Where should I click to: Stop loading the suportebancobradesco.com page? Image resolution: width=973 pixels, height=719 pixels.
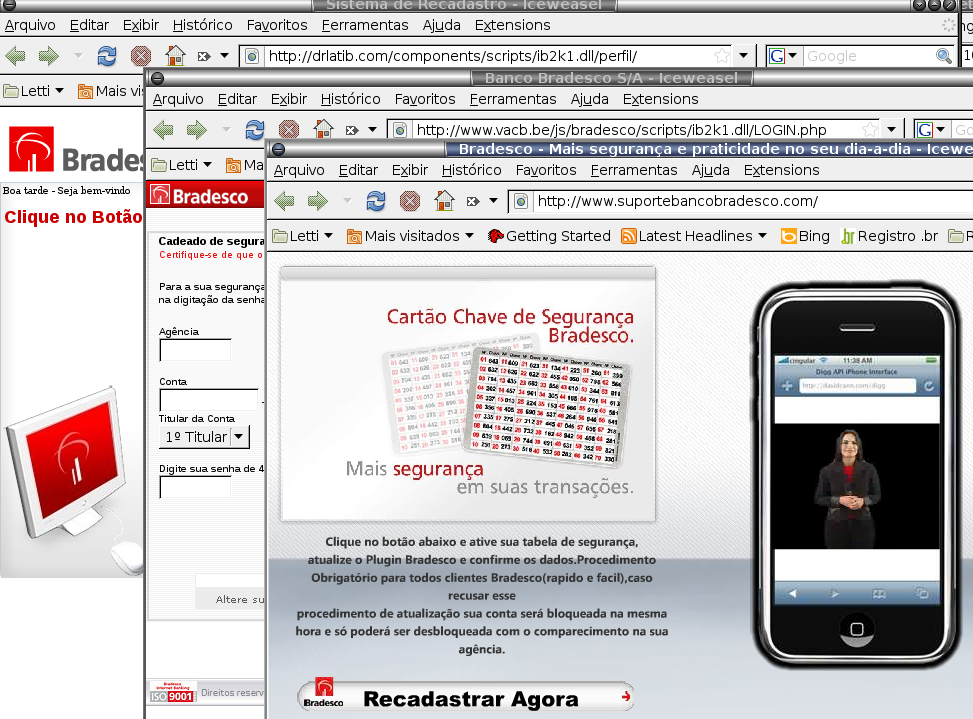pyautogui.click(x=410, y=201)
